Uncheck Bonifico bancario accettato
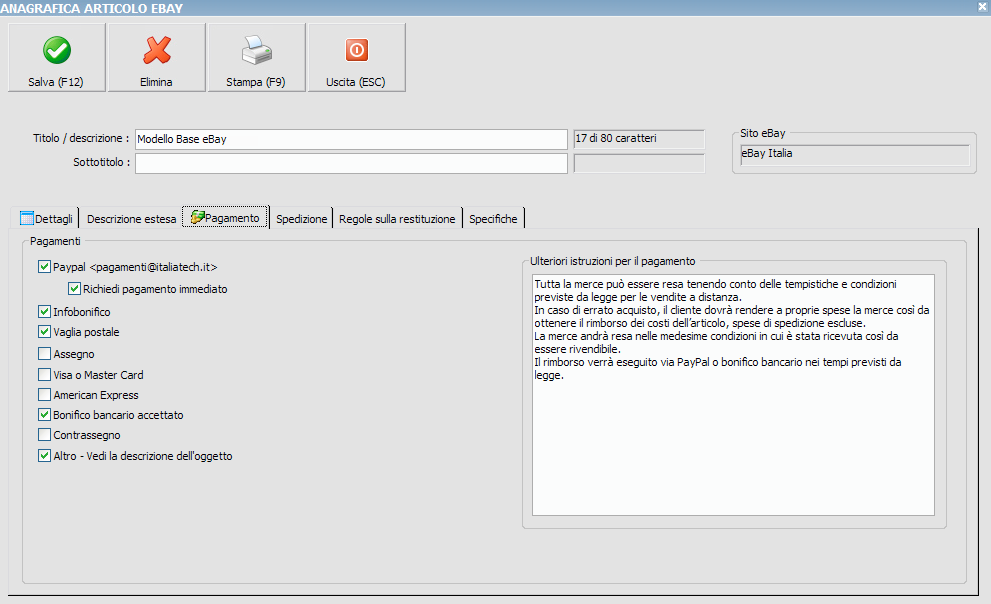 (x=44, y=414)
